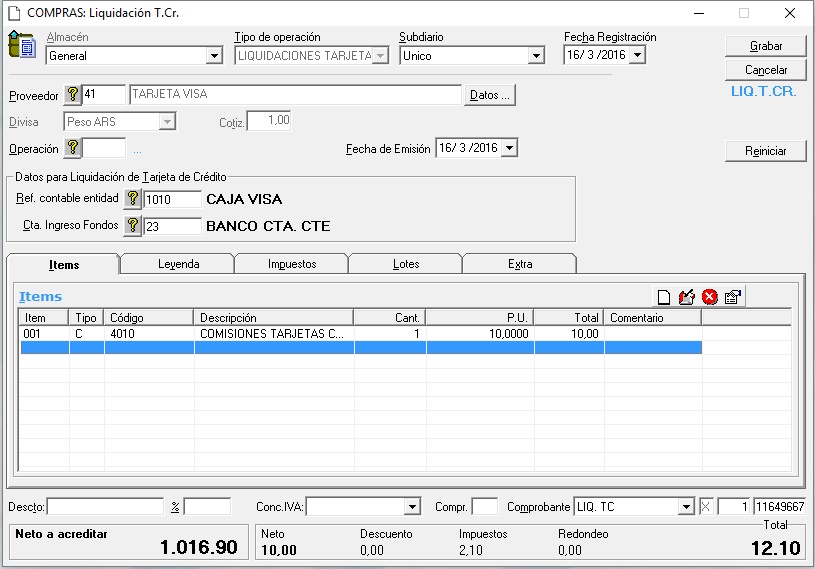The width and height of the screenshot is (815, 569).
Task: Click the Grabar button
Action: click(766, 46)
